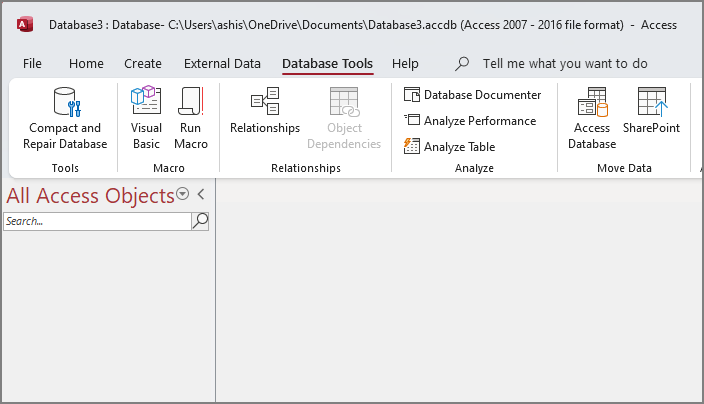
Task: Collapse the navigation pane with the chevron
Action: (200, 195)
